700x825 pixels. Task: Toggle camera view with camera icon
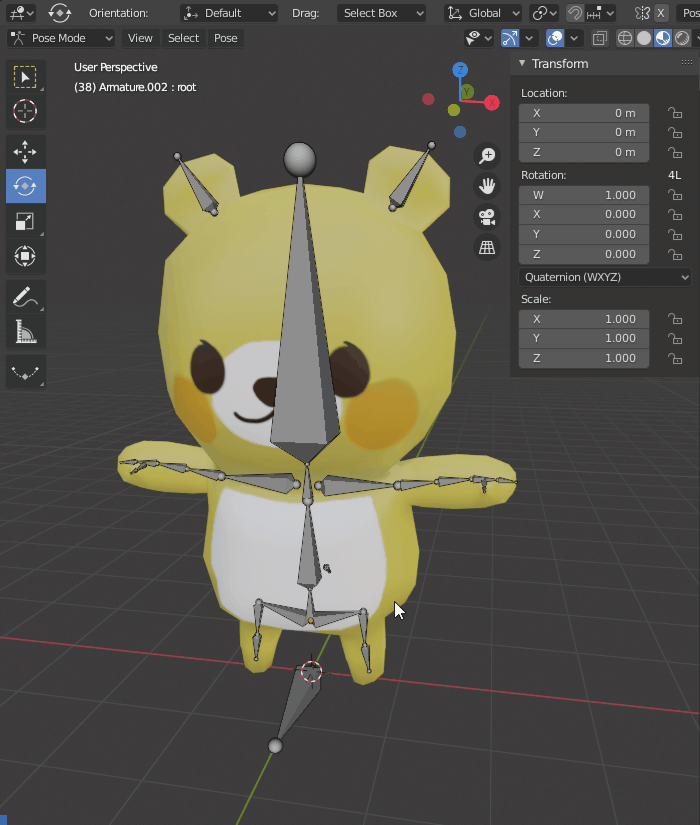coord(487,217)
